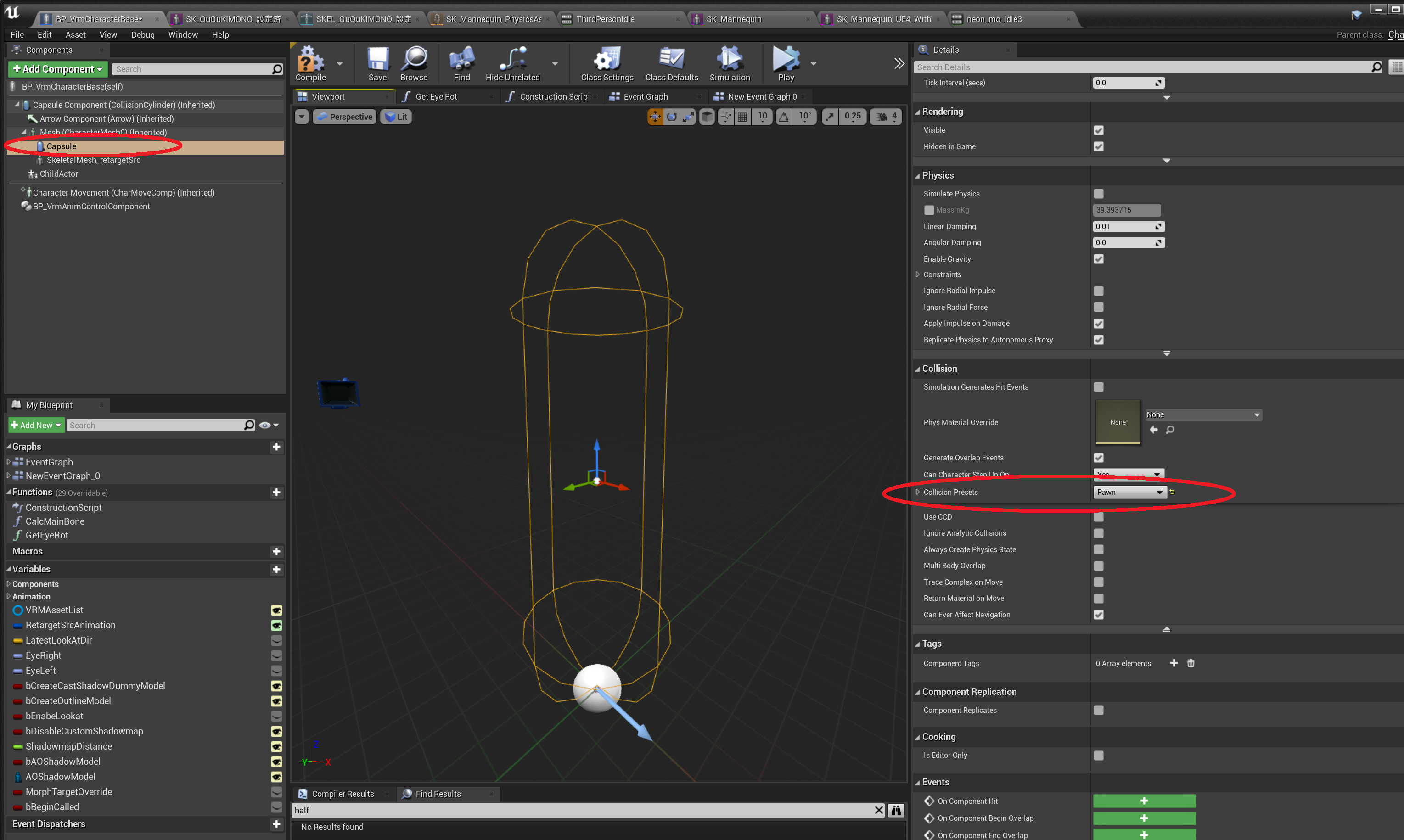Open Class Settings
This screenshot has height=840, width=1404.
(x=607, y=63)
